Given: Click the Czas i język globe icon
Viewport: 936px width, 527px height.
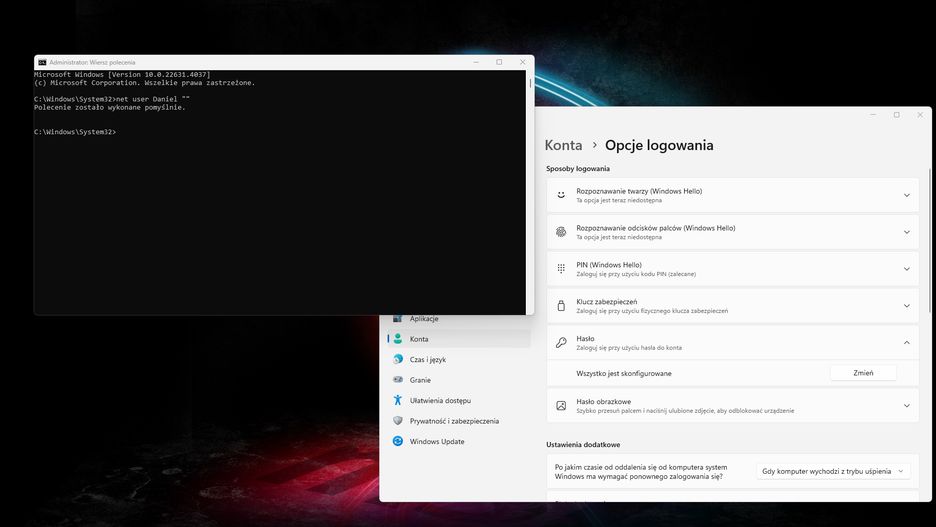Looking at the screenshot, I should click(398, 359).
